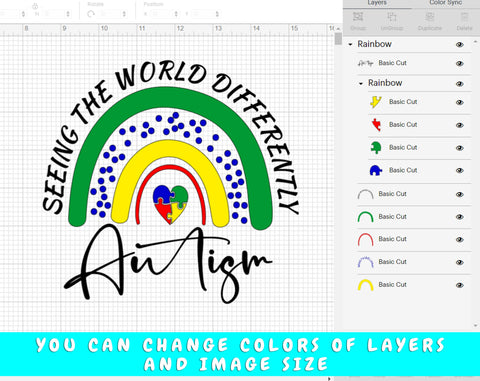Hide the top Rainbow group layer
This screenshot has width=480, height=381.
pos(460,45)
